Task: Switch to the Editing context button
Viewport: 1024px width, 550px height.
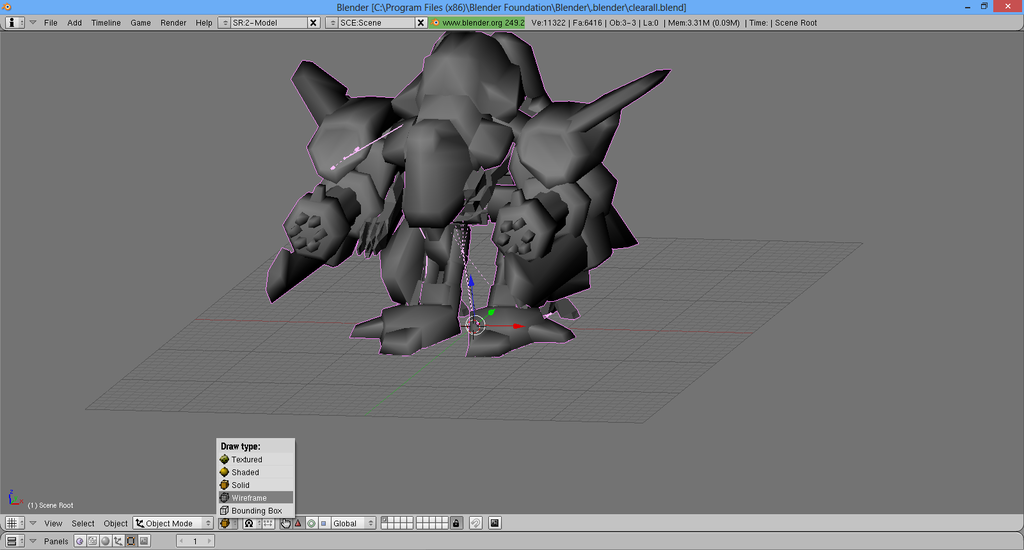Action: (x=131, y=541)
